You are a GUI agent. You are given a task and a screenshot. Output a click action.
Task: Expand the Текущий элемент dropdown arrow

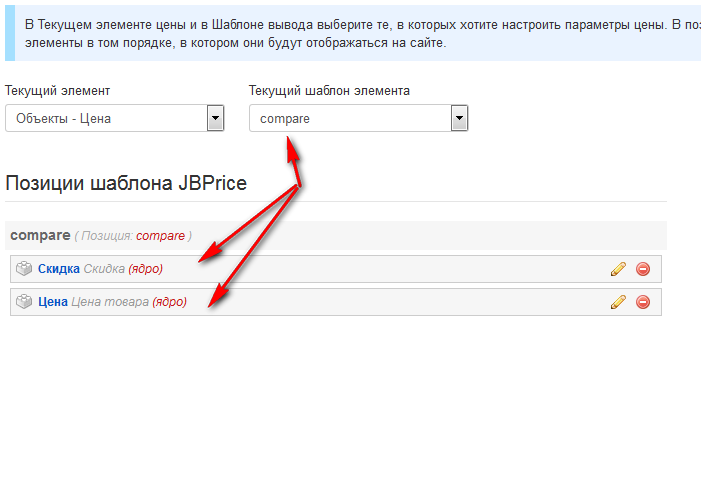[x=215, y=119]
